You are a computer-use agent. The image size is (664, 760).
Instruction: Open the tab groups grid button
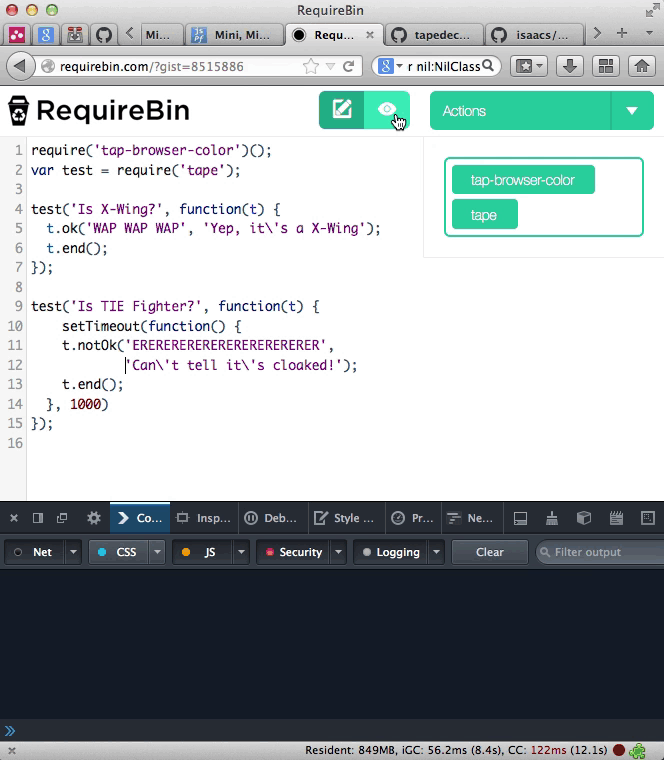point(606,66)
